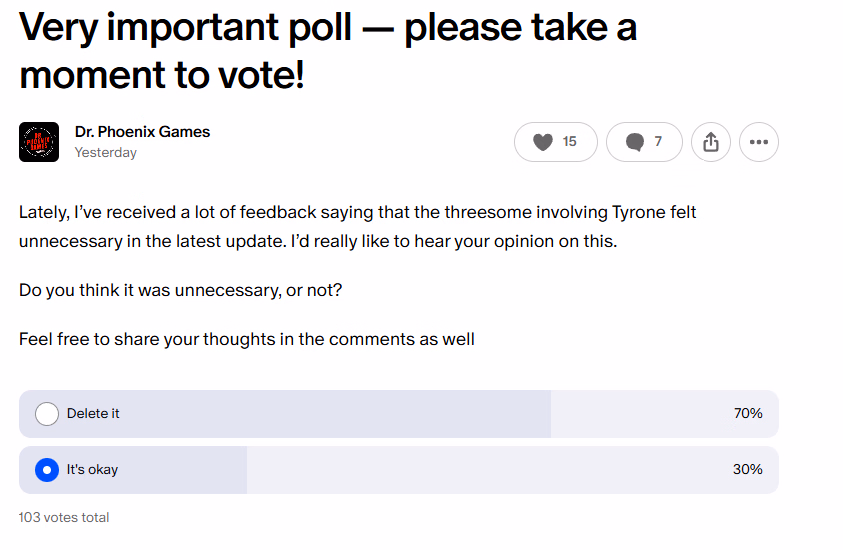Click the 30% result on the poll
This screenshot has width=843, height=550.
coord(748,470)
